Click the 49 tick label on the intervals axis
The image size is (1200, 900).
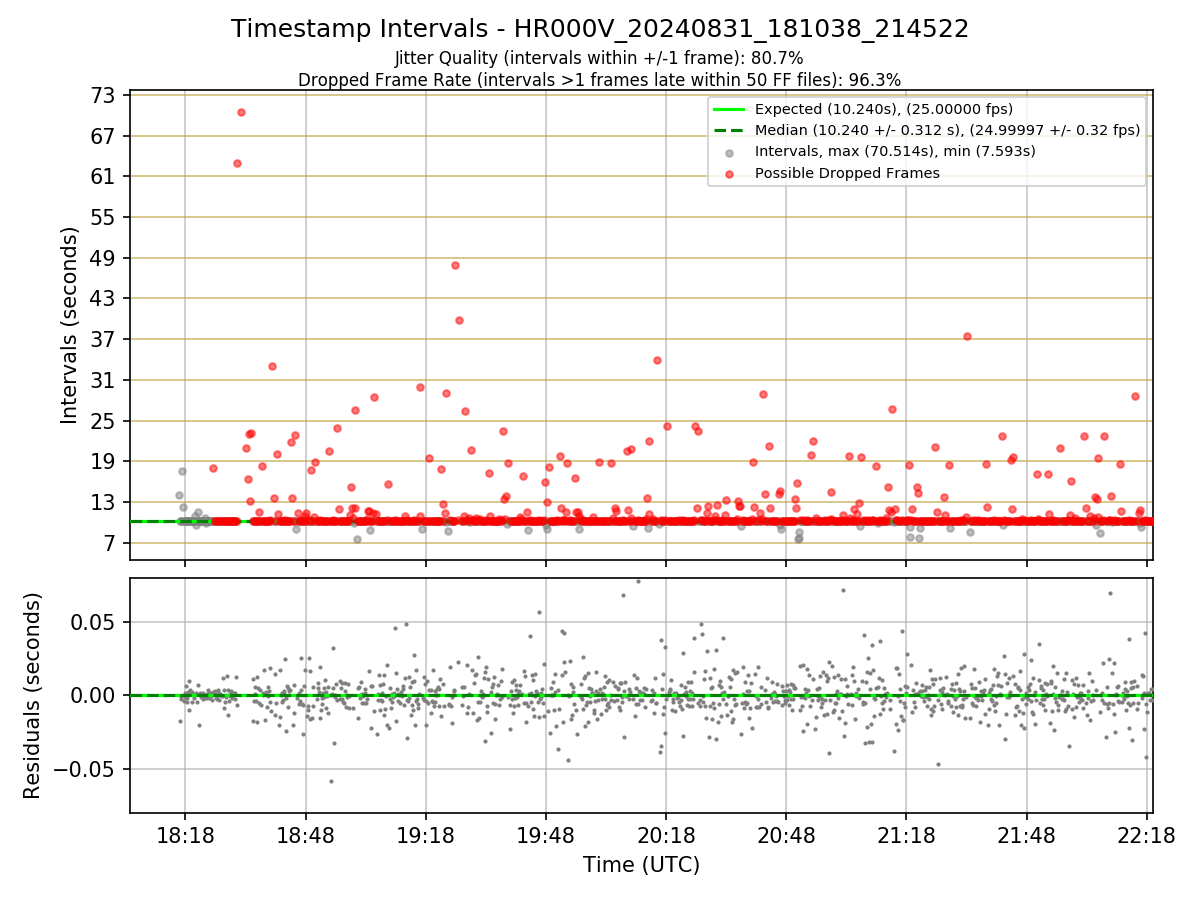pyautogui.click(x=104, y=258)
